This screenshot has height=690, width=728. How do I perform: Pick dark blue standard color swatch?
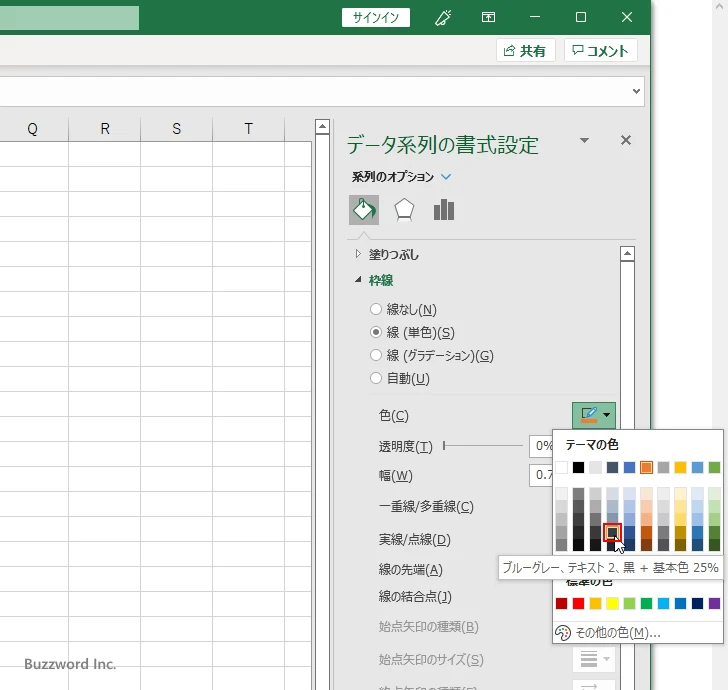click(697, 603)
